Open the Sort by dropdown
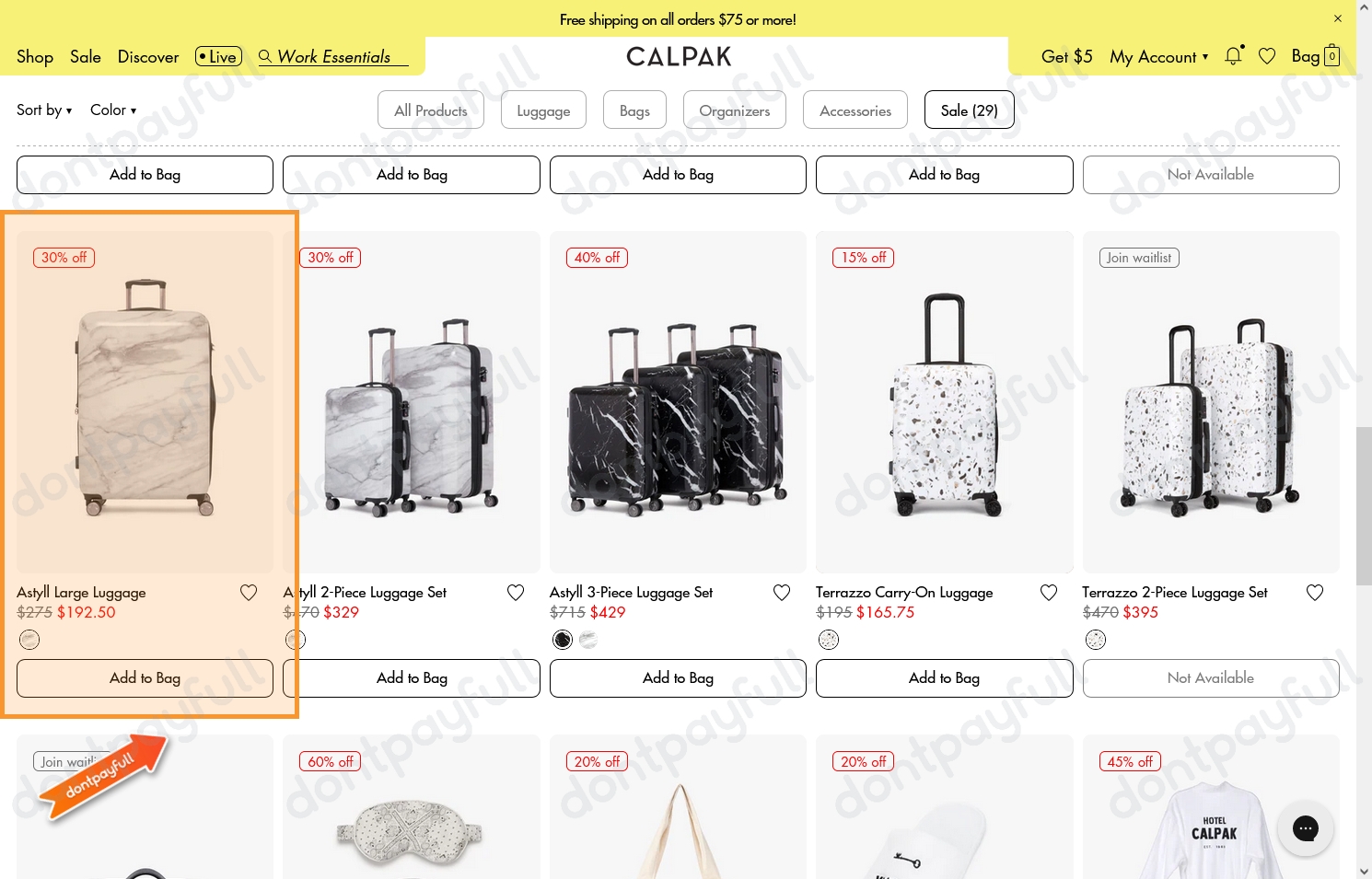 [x=43, y=110]
